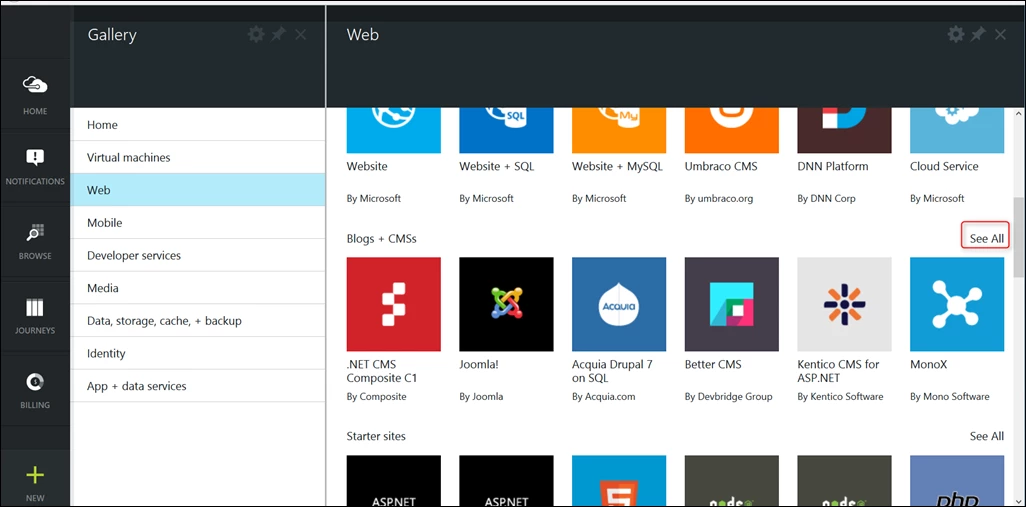The width and height of the screenshot is (1026, 507).
Task: Open the Joomla! icon tile
Action: [506, 304]
